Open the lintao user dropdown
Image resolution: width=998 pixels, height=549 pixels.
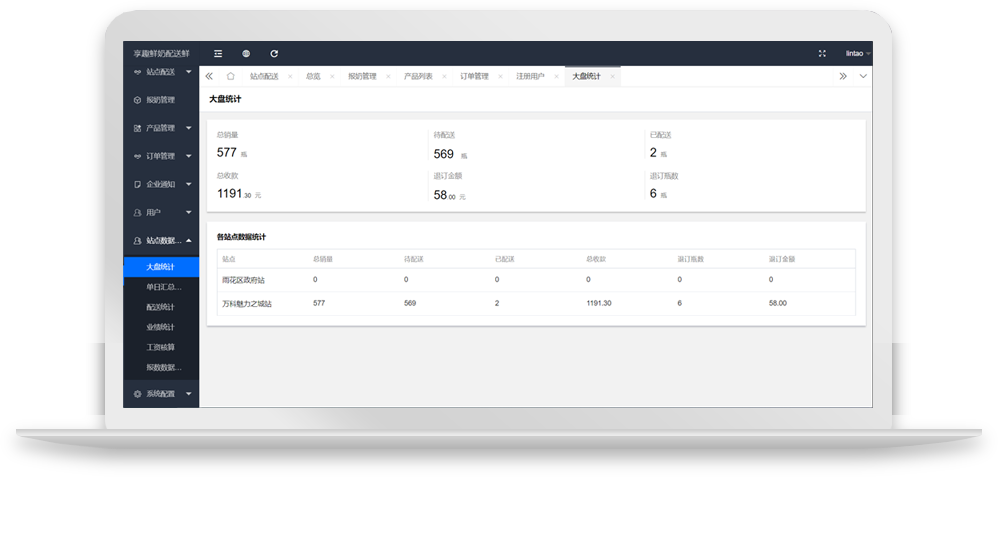click(x=857, y=54)
